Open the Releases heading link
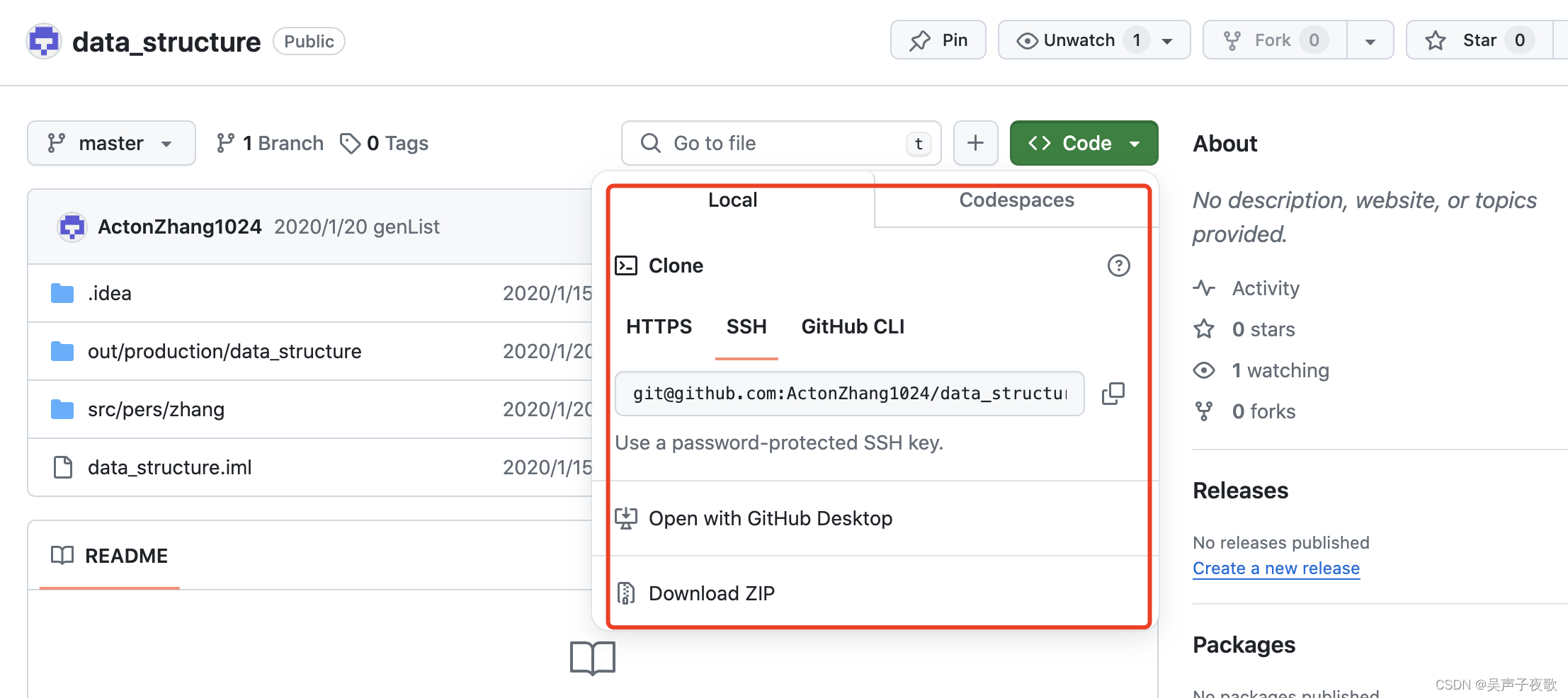 click(x=1240, y=491)
